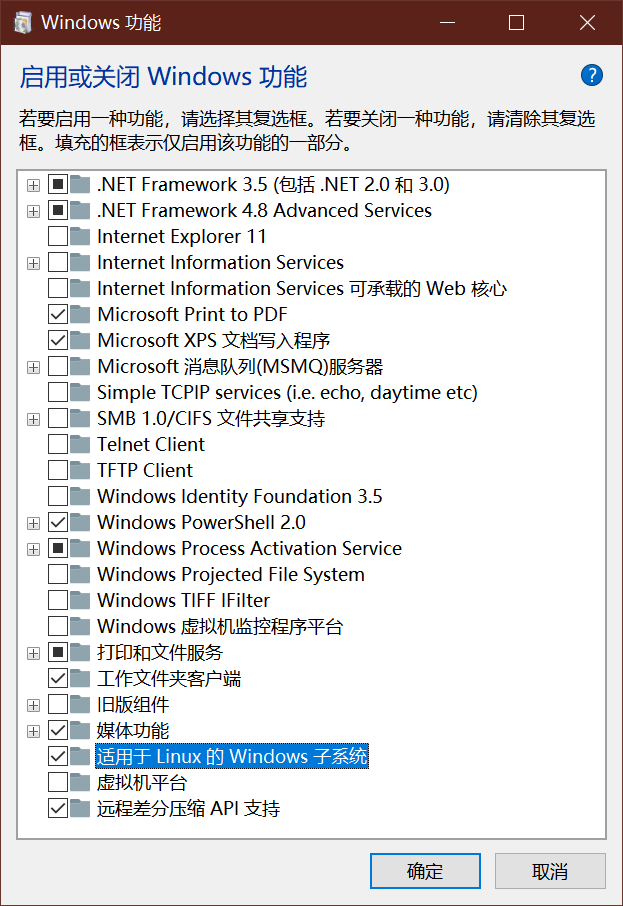Expand the 媒体功能 node
The image size is (623, 906).
coord(34,732)
